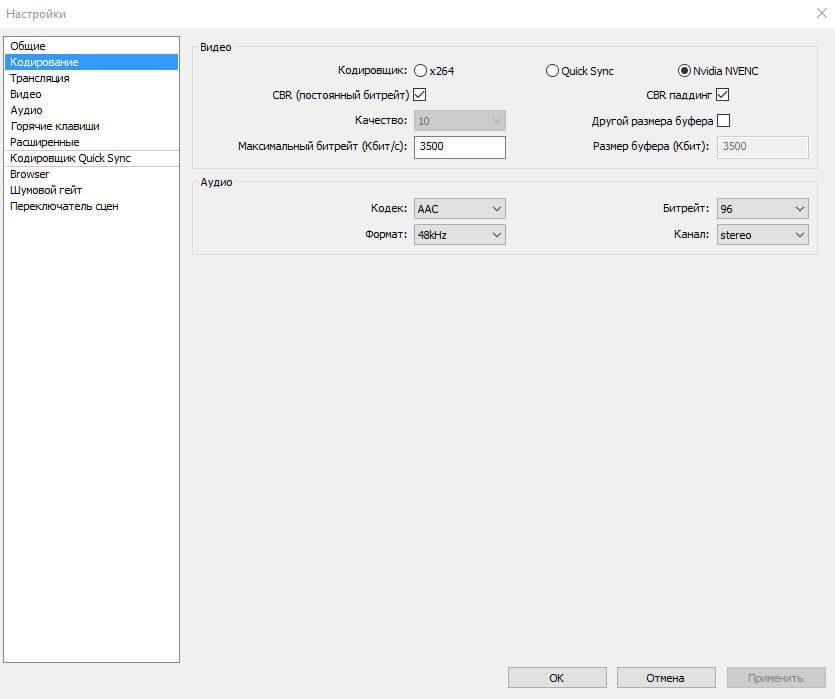Click the Максимальный битрейт input field
Screen dimensions: 835x699
click(x=460, y=147)
